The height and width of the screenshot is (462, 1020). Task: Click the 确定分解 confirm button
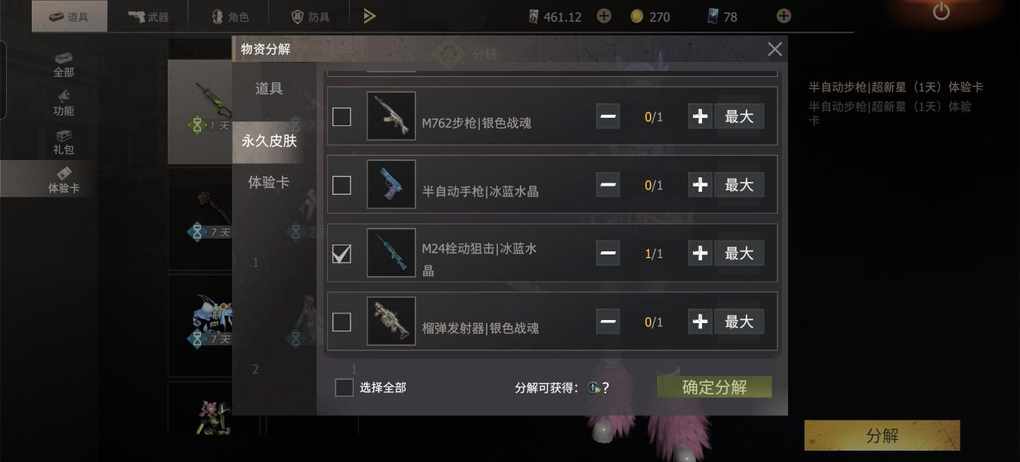[714, 387]
